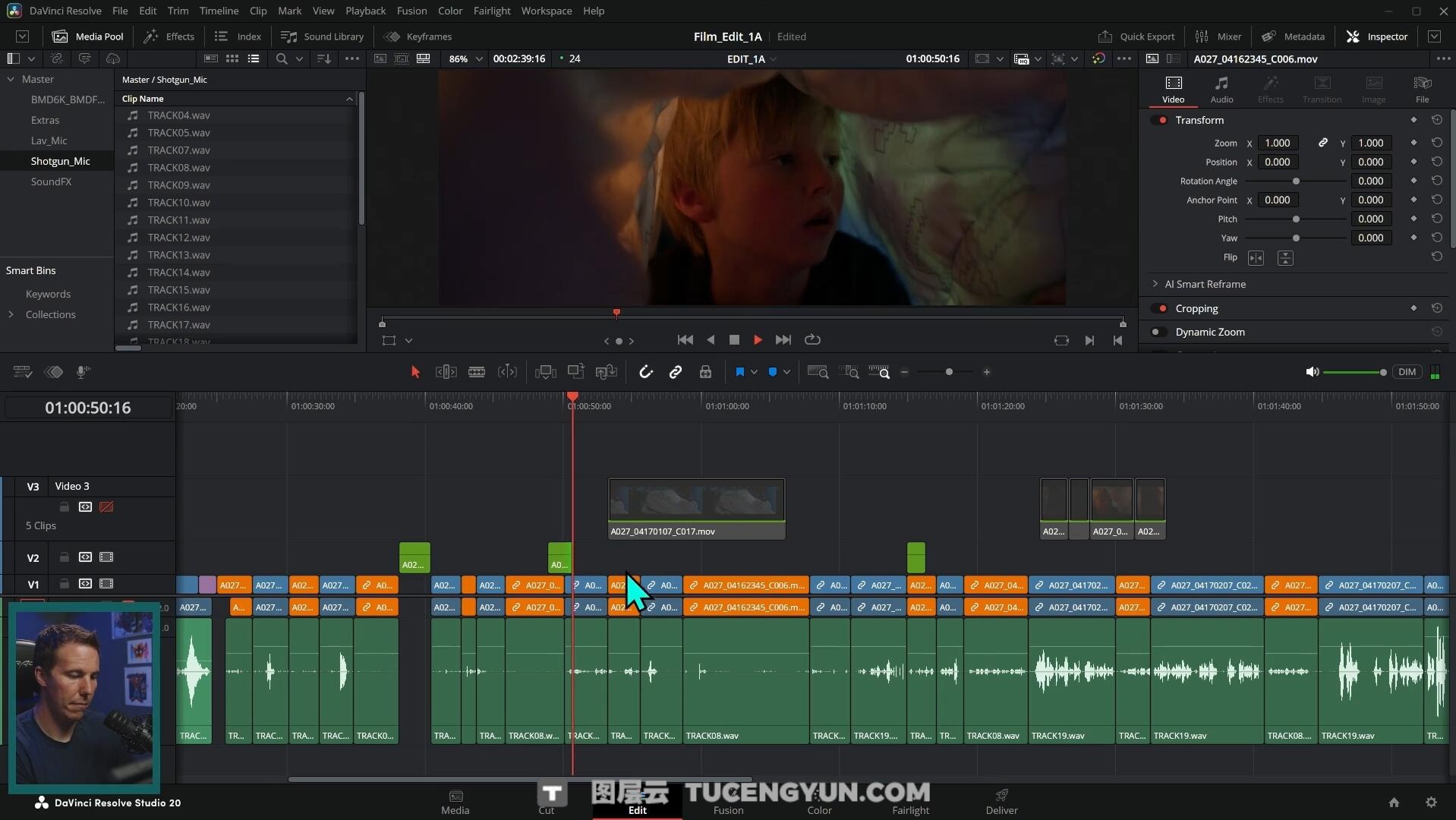This screenshot has height=820, width=1456.
Task: Switch to the Audio inspector tab
Action: point(1221,89)
